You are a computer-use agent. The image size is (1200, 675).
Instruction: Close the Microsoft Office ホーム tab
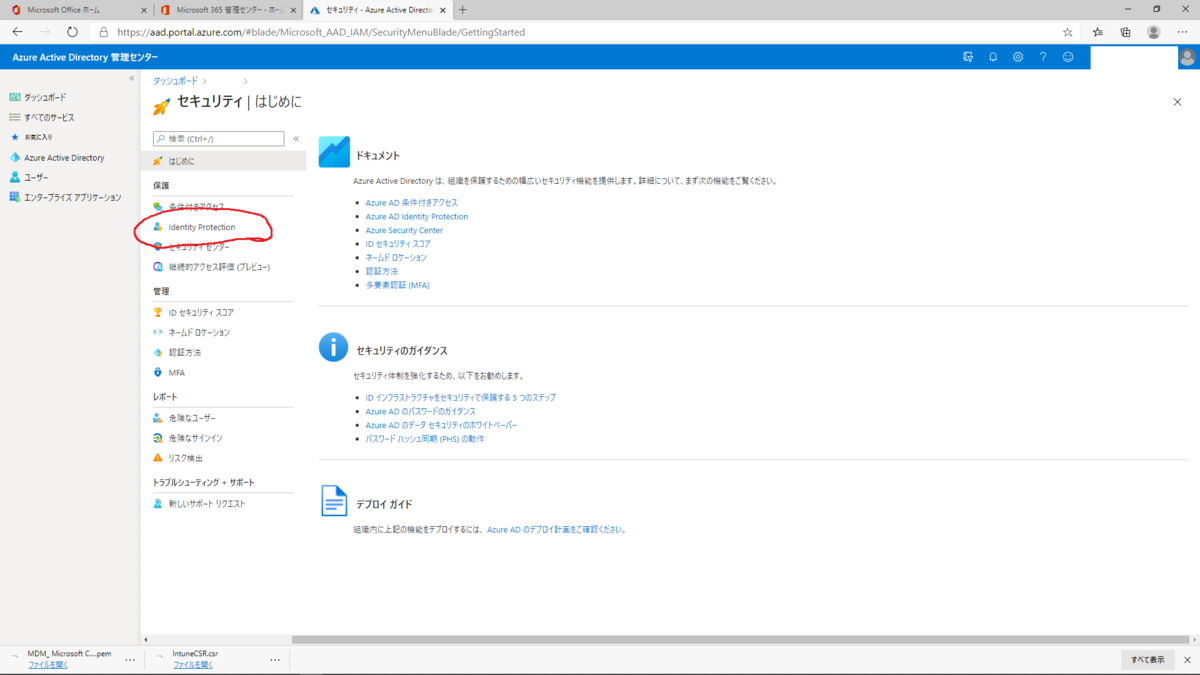[144, 10]
